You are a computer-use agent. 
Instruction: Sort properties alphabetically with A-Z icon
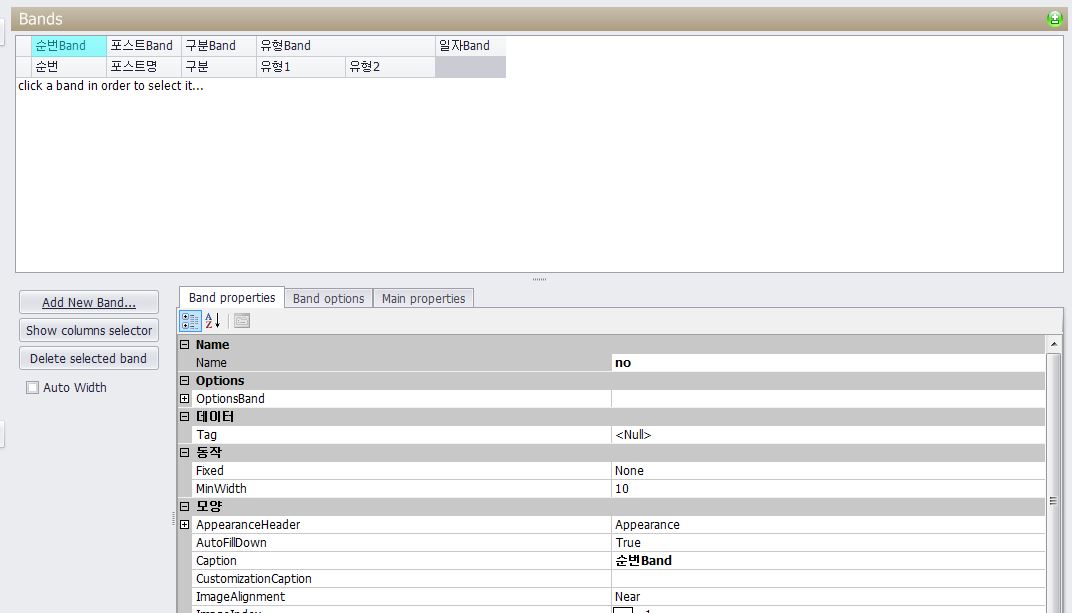pyautogui.click(x=213, y=321)
